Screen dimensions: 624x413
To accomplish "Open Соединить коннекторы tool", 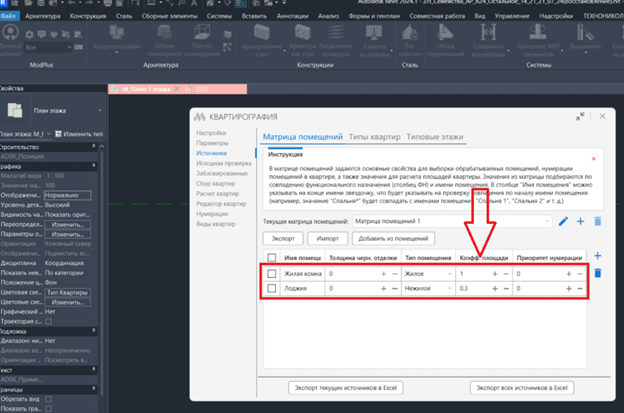I will [488, 40].
